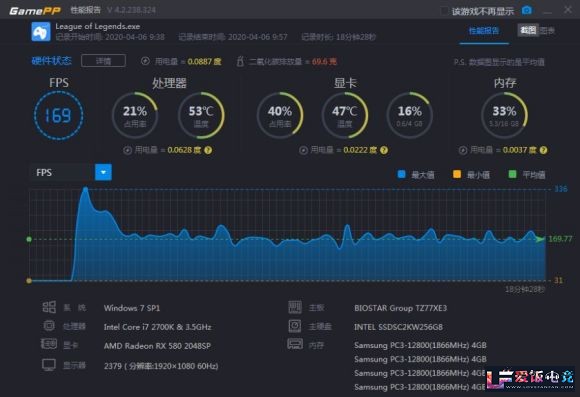Viewport: 580px width, 397px height.
Task: Click the processor chip icon in specs
Action: click(49, 326)
